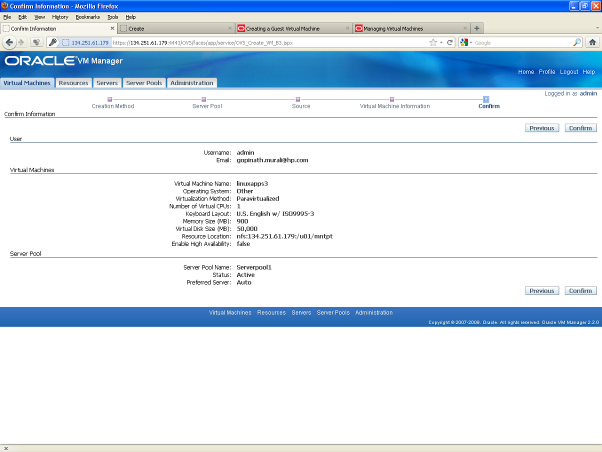
Task: Open the View menu
Action: click(40, 17)
